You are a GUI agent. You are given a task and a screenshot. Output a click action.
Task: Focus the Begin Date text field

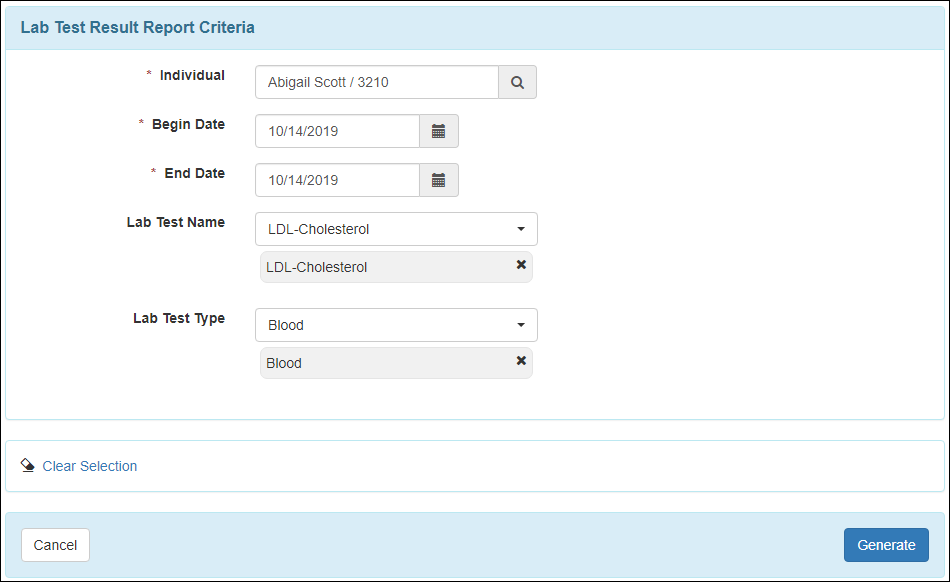coord(336,131)
